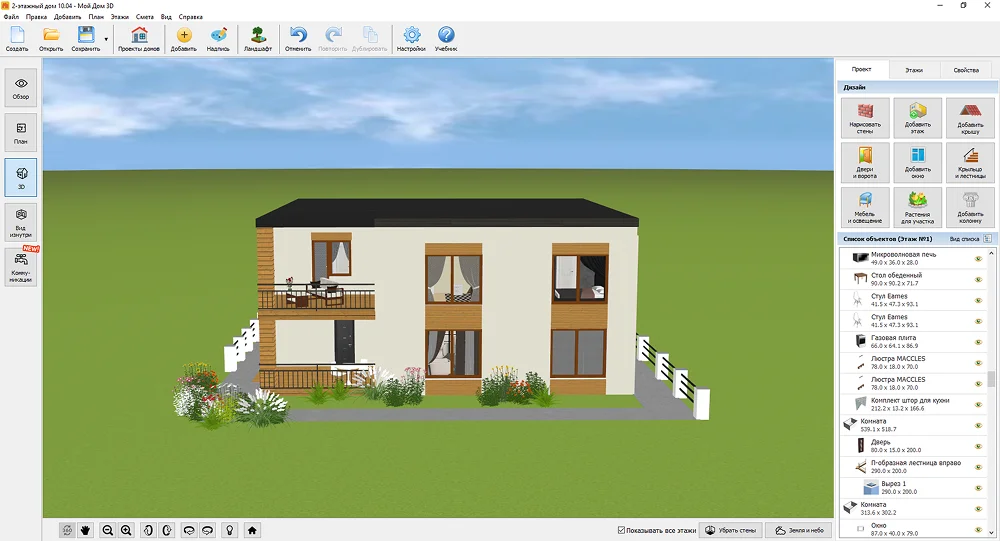Open the Вид menu in menu bar
The image size is (1000, 541).
tap(166, 17)
